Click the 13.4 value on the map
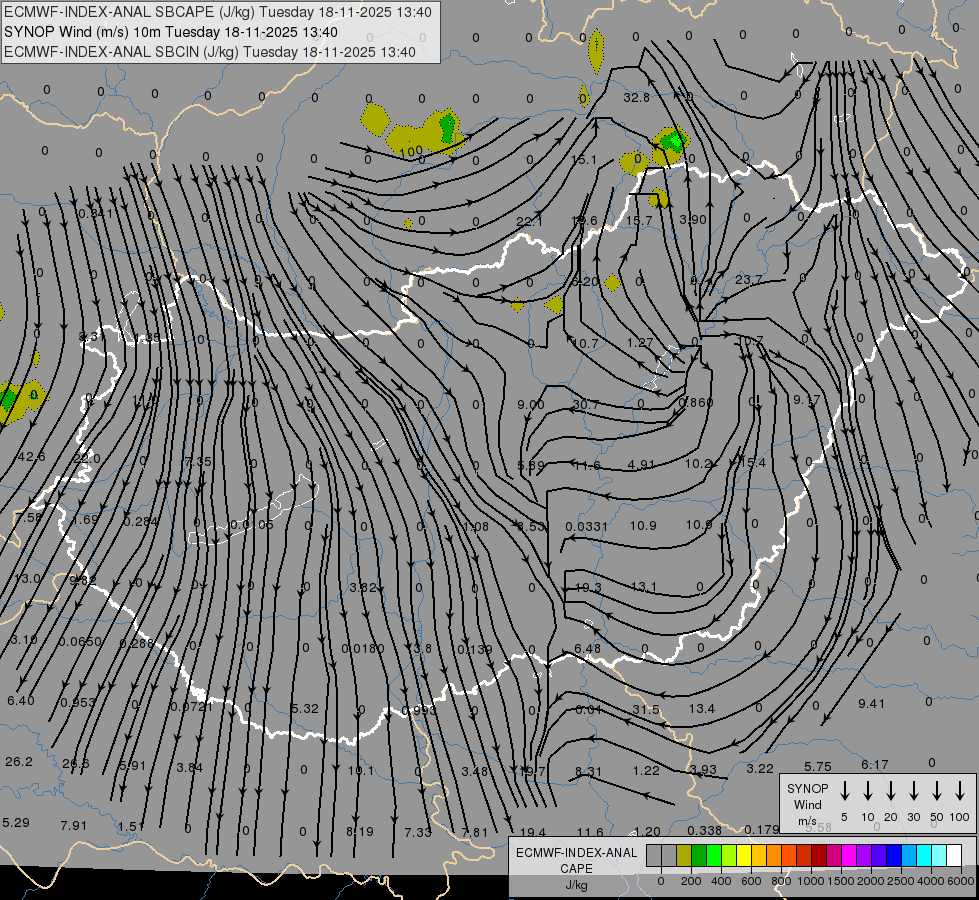 point(702,708)
